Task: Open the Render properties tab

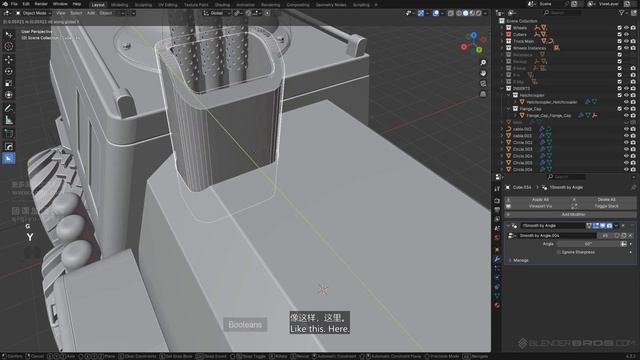Action: coord(497,201)
